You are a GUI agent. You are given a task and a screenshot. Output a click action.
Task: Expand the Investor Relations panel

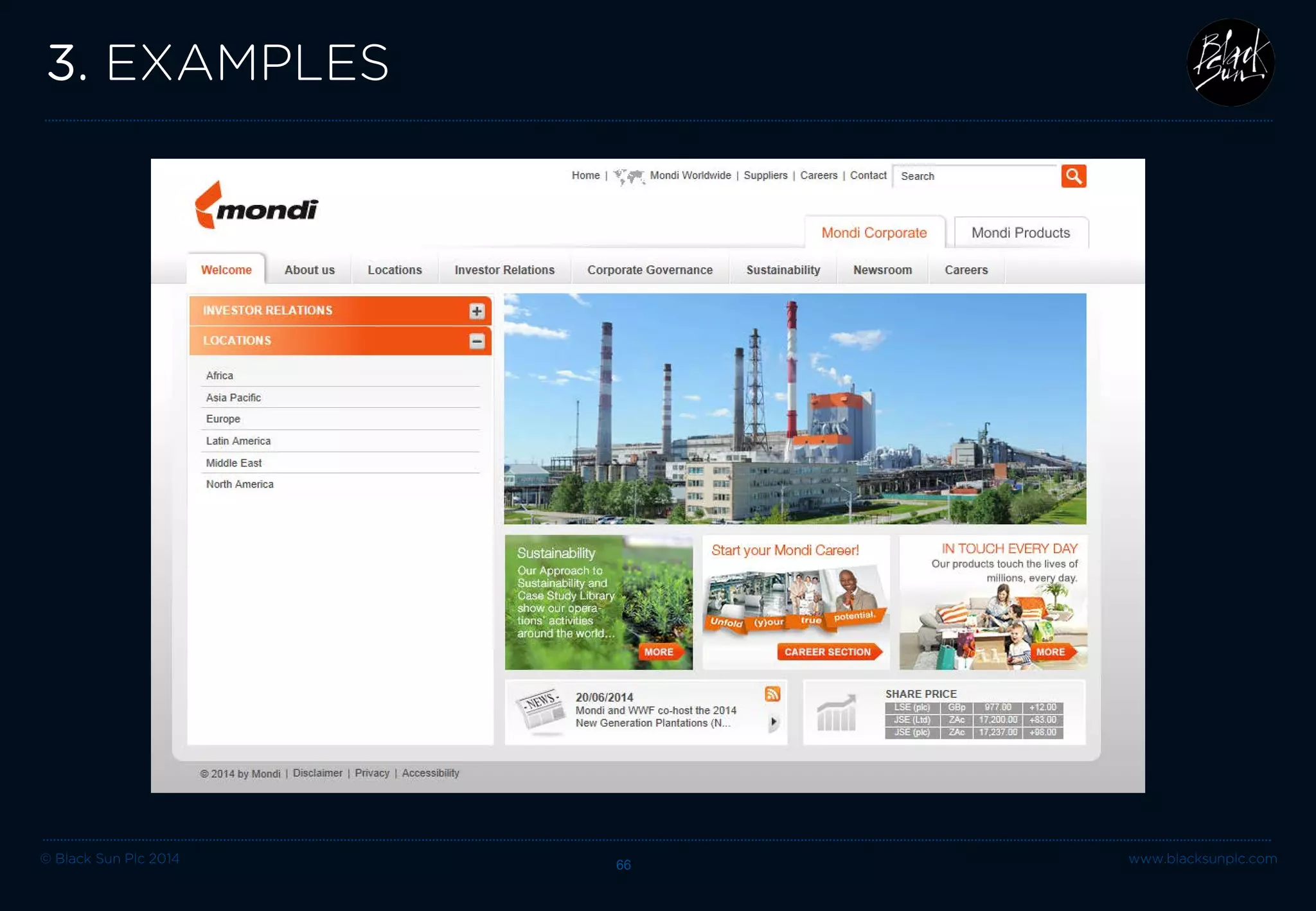click(x=476, y=311)
